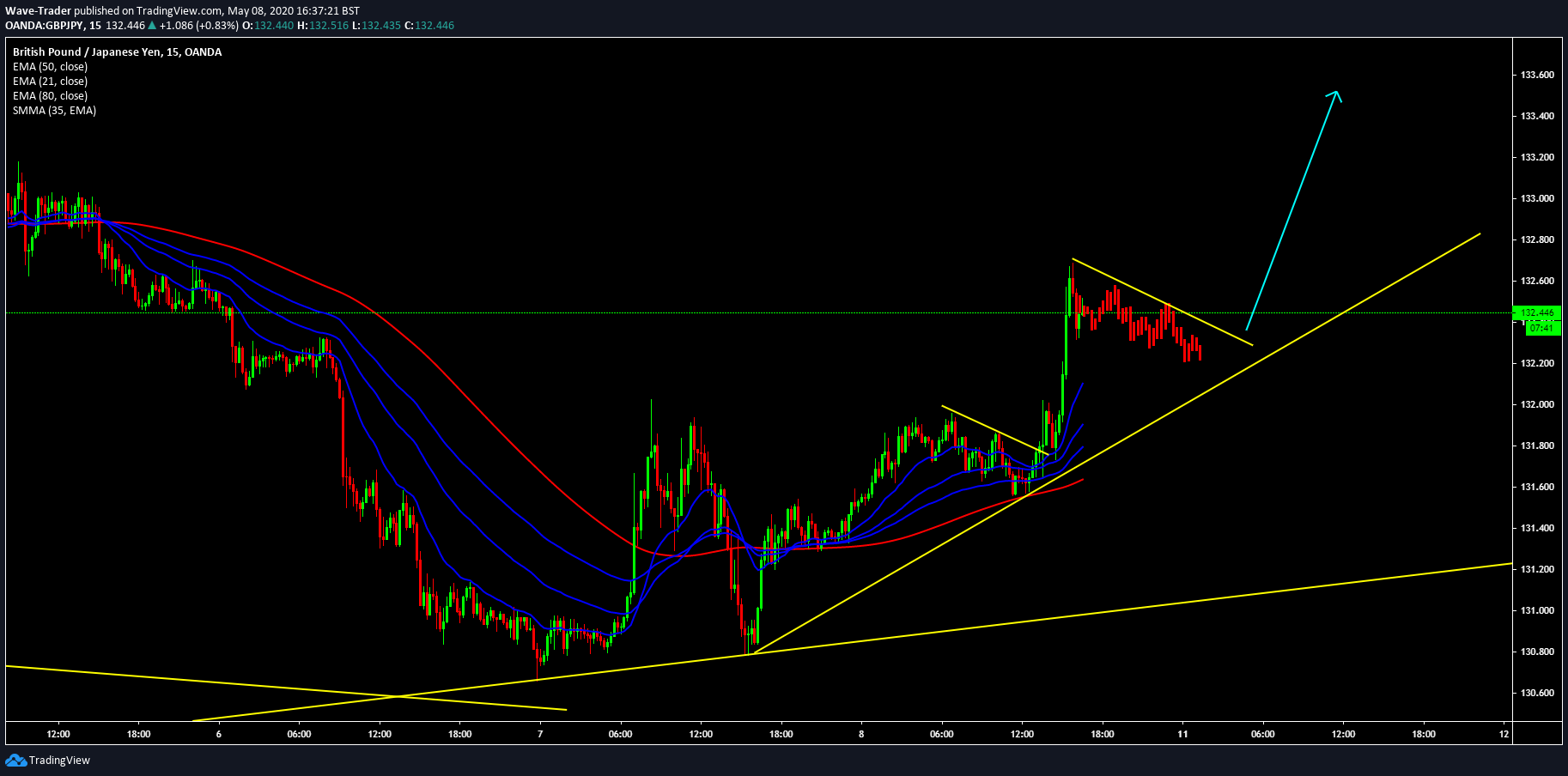Click the change value +1.086 (+0.83%)
Viewport: 1568px width, 776px height.
[198, 26]
